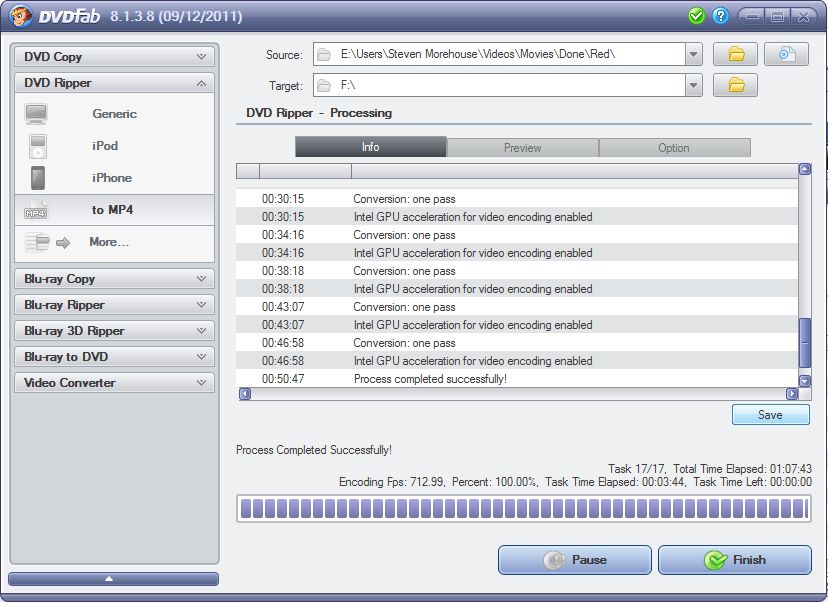This screenshot has height=602, width=828.
Task: Select log row 'Process completed successfully!'
Action: 517,379
